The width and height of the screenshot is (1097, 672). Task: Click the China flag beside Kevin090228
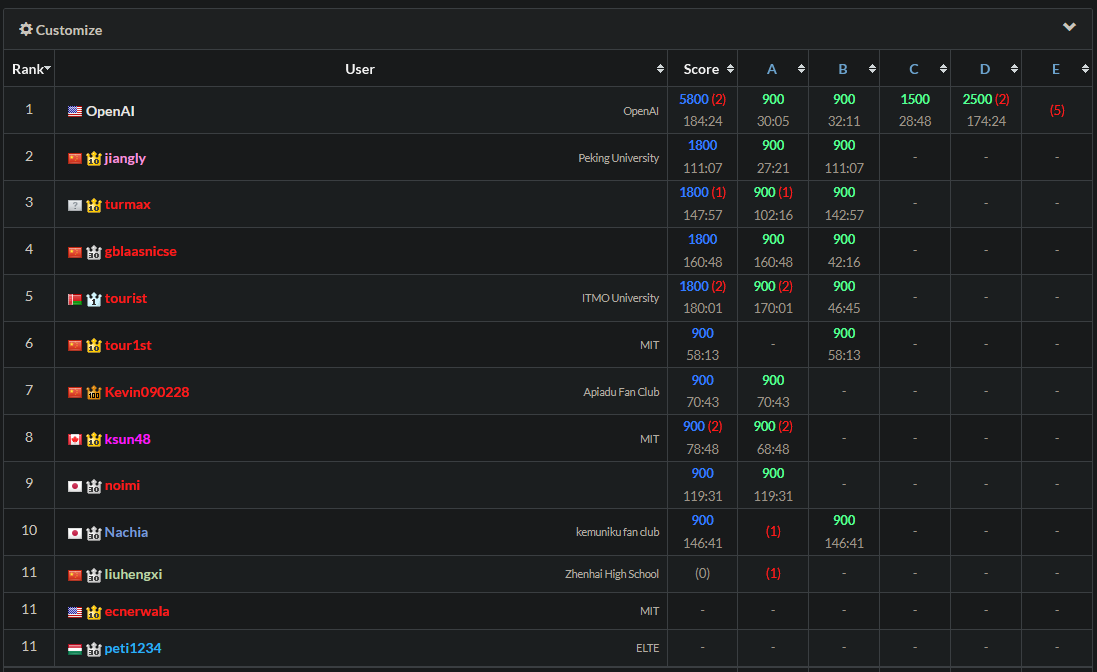pos(75,392)
